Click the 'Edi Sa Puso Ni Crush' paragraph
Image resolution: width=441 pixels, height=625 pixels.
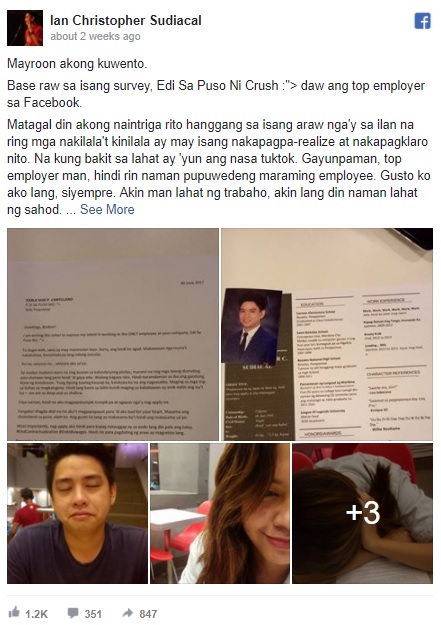[216, 94]
